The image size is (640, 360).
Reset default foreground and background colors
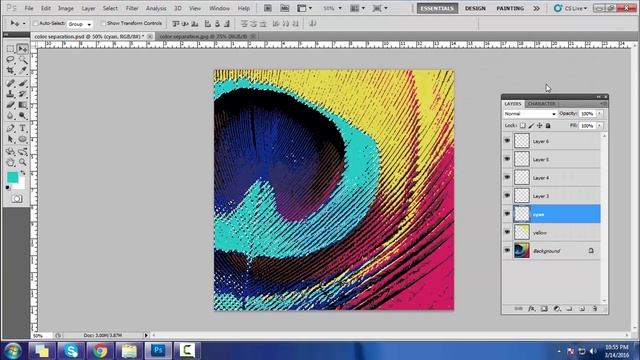pos(8,188)
